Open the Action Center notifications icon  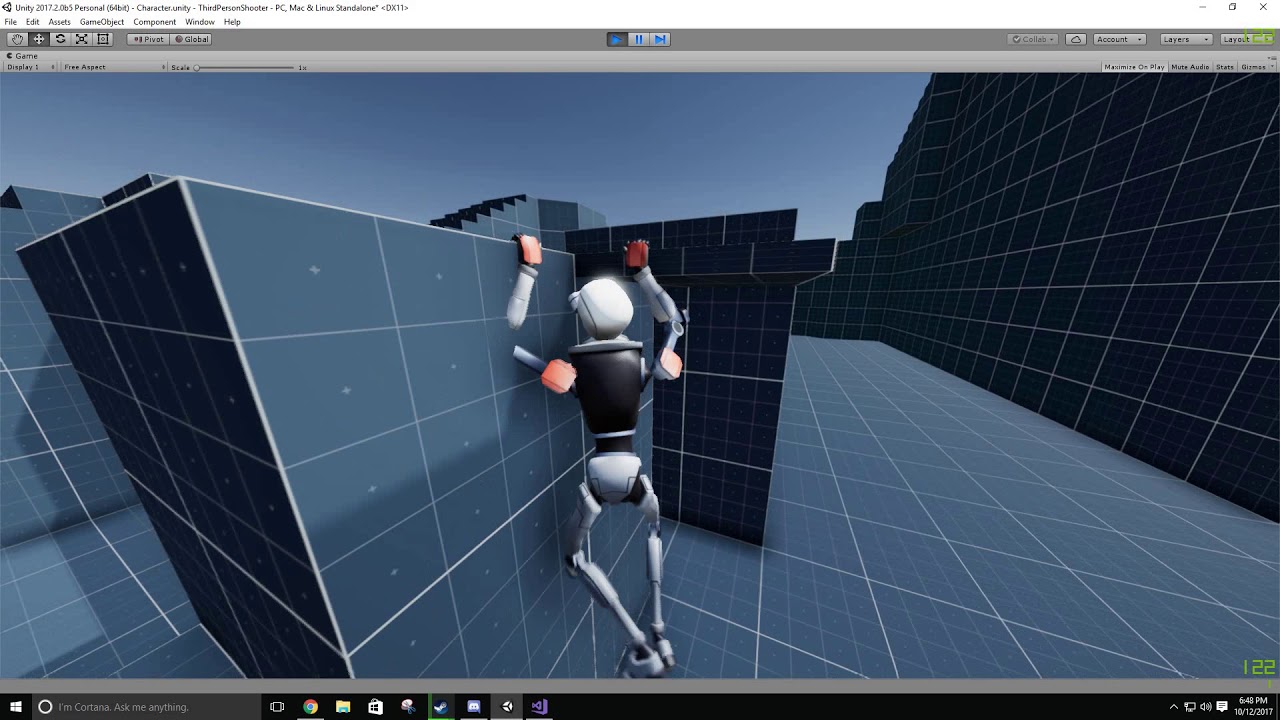(1221, 707)
